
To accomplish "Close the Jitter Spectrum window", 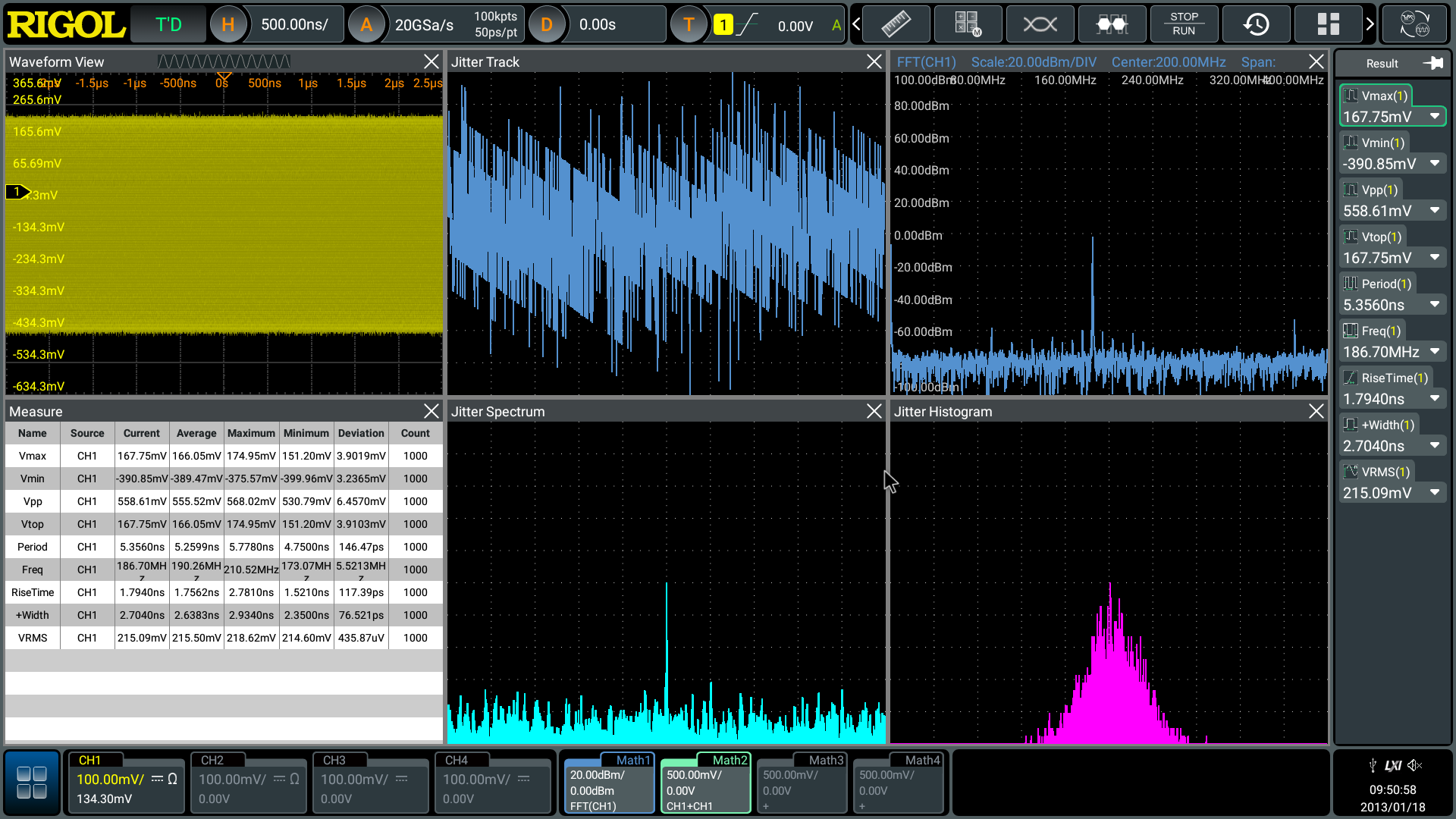I will pyautogui.click(x=874, y=411).
